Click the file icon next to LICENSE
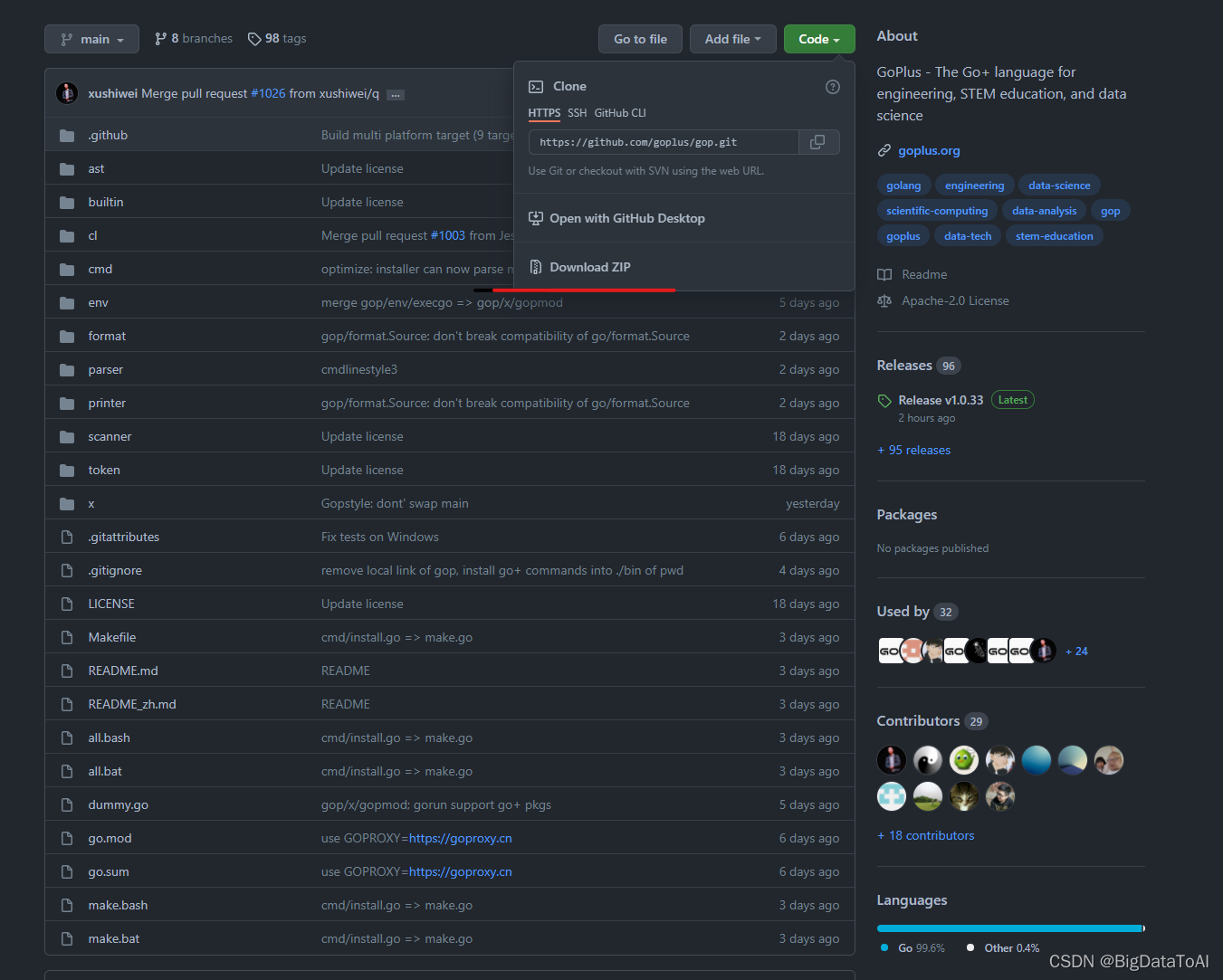Viewport: 1223px width, 980px height. (x=67, y=604)
